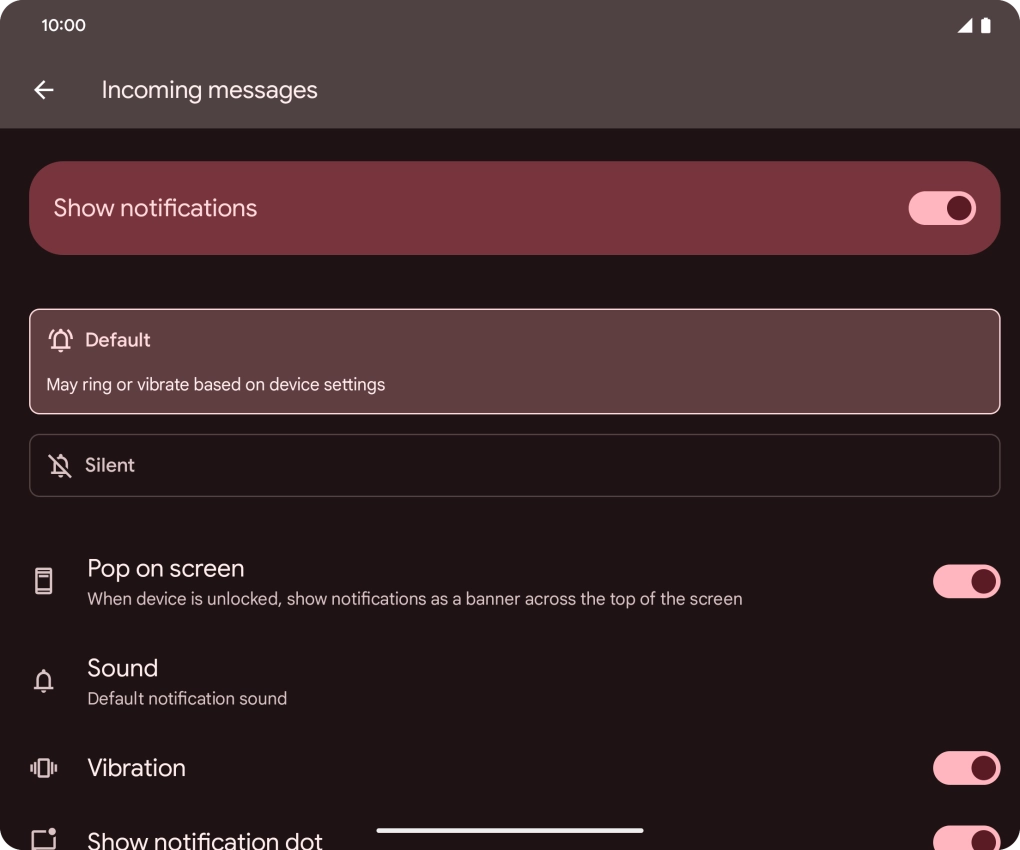This screenshot has height=850, width=1020.
Task: Select the Default notification behavior card
Action: pyautogui.click(x=514, y=361)
